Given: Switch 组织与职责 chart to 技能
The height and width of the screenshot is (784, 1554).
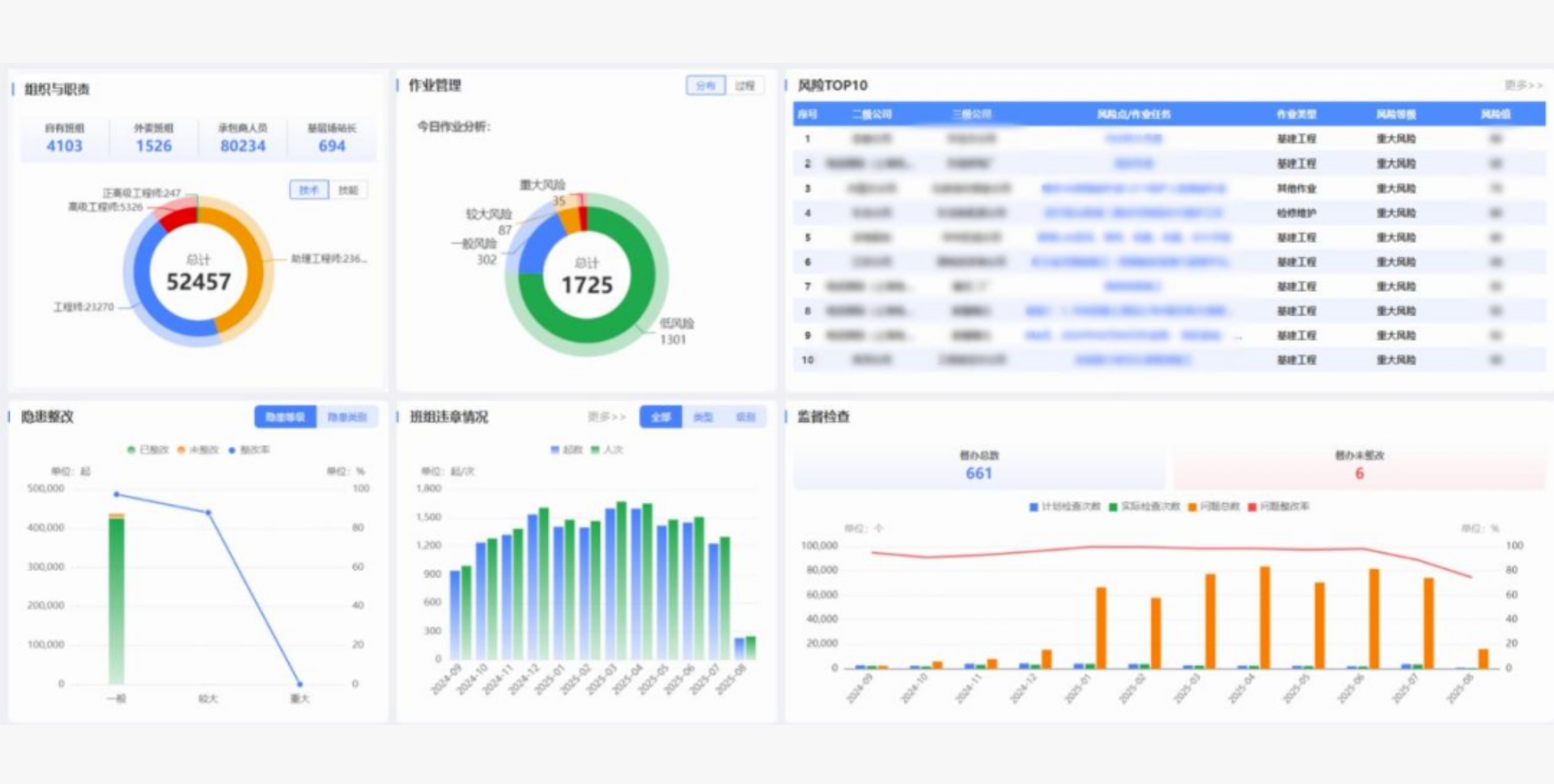Looking at the screenshot, I should click(x=348, y=190).
